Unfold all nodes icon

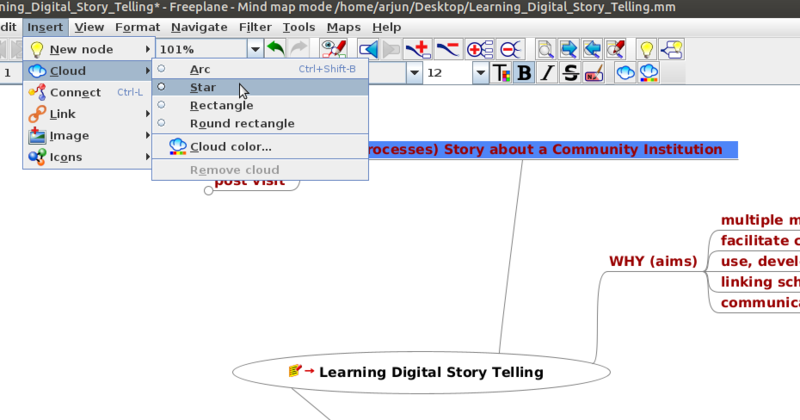pos(480,50)
